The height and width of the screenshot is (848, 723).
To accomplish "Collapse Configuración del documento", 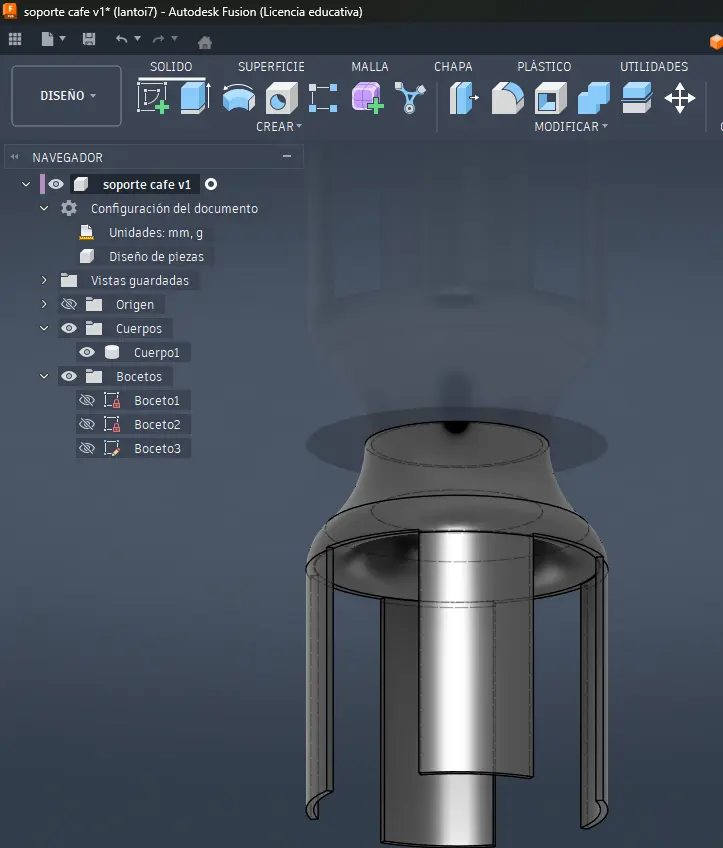I will [44, 208].
